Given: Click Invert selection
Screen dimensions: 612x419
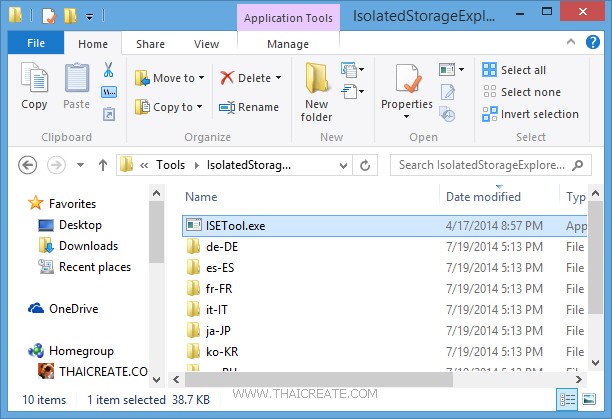Looking at the screenshot, I should pyautogui.click(x=530, y=114).
